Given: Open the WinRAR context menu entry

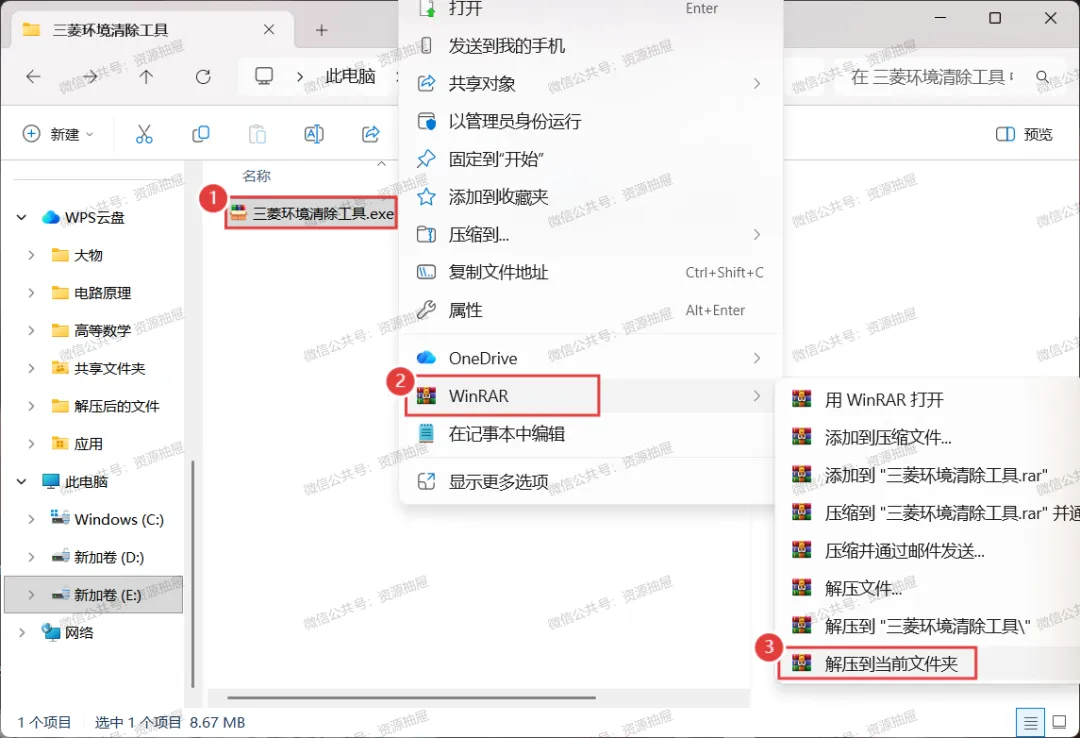Looking at the screenshot, I should 590,396.
